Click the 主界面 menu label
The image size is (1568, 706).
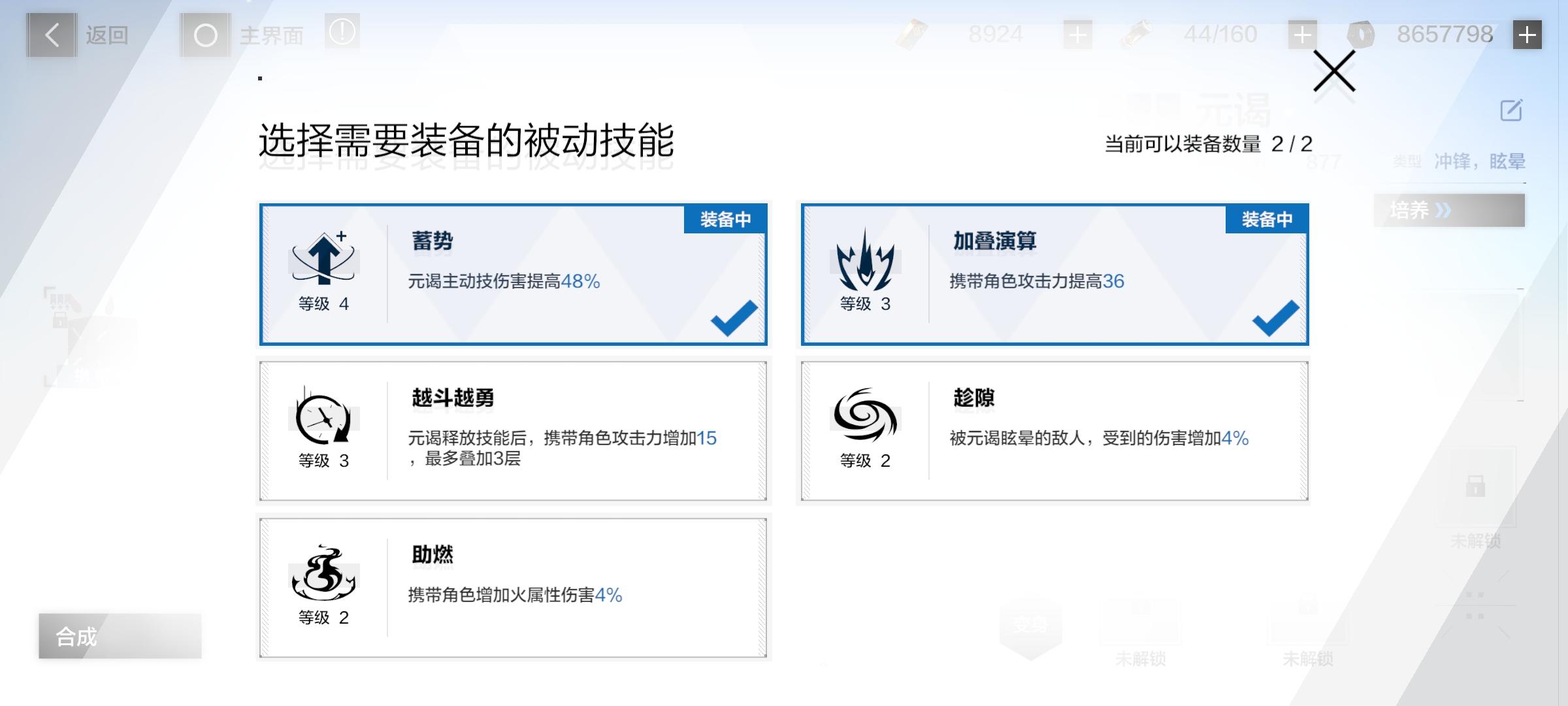point(272,35)
